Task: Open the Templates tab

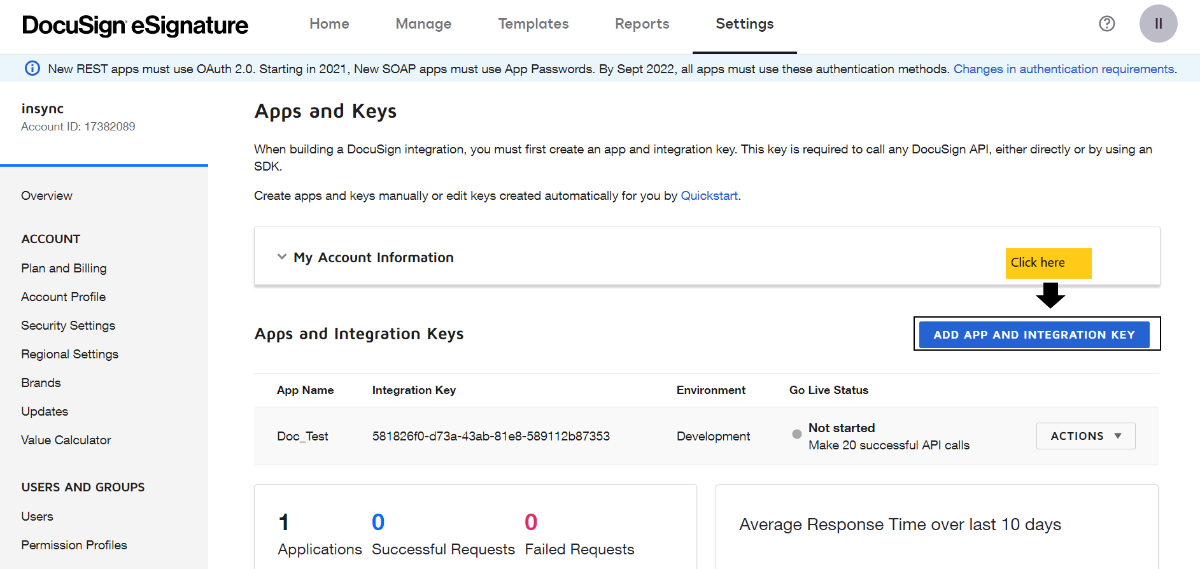Action: pyautogui.click(x=533, y=24)
